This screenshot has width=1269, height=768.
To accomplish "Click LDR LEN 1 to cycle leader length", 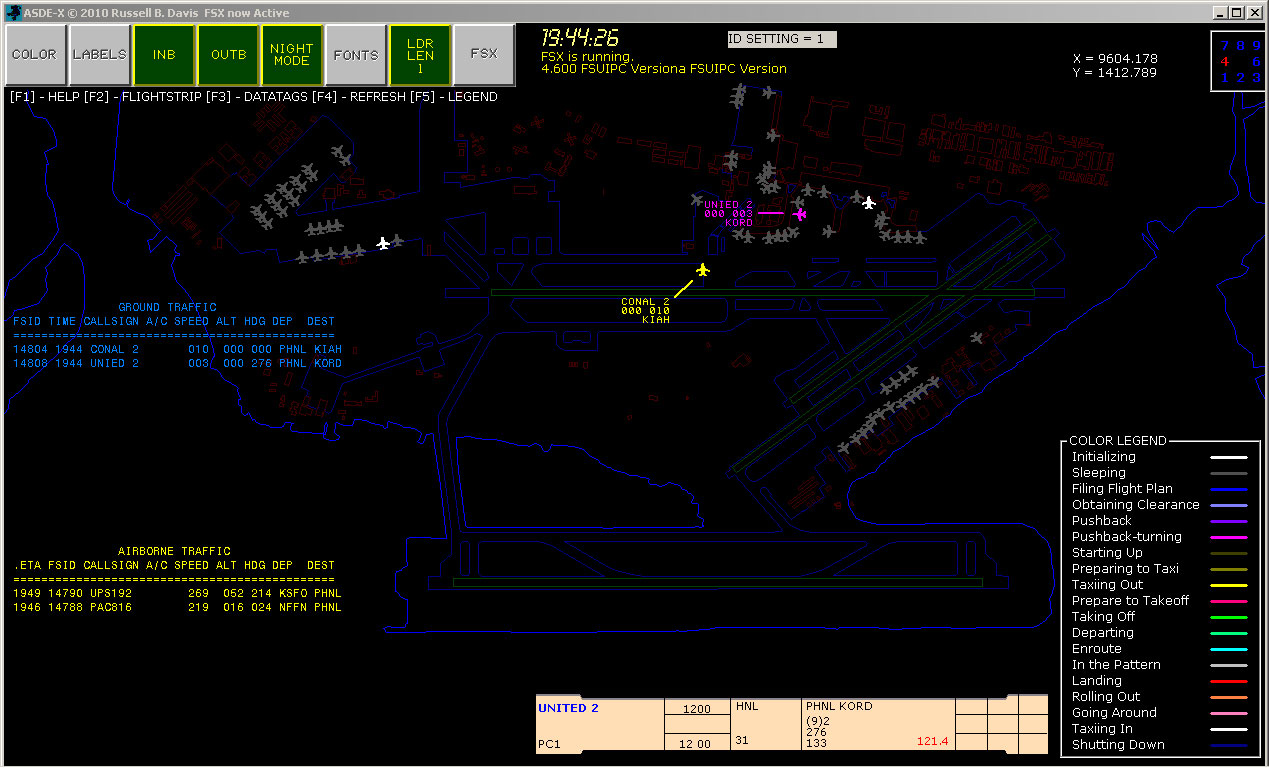I will pyautogui.click(x=421, y=55).
